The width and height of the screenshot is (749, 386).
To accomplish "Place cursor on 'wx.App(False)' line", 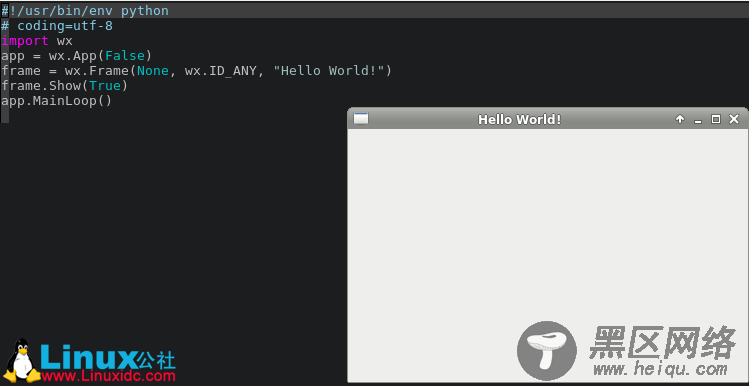I will click(76, 56).
